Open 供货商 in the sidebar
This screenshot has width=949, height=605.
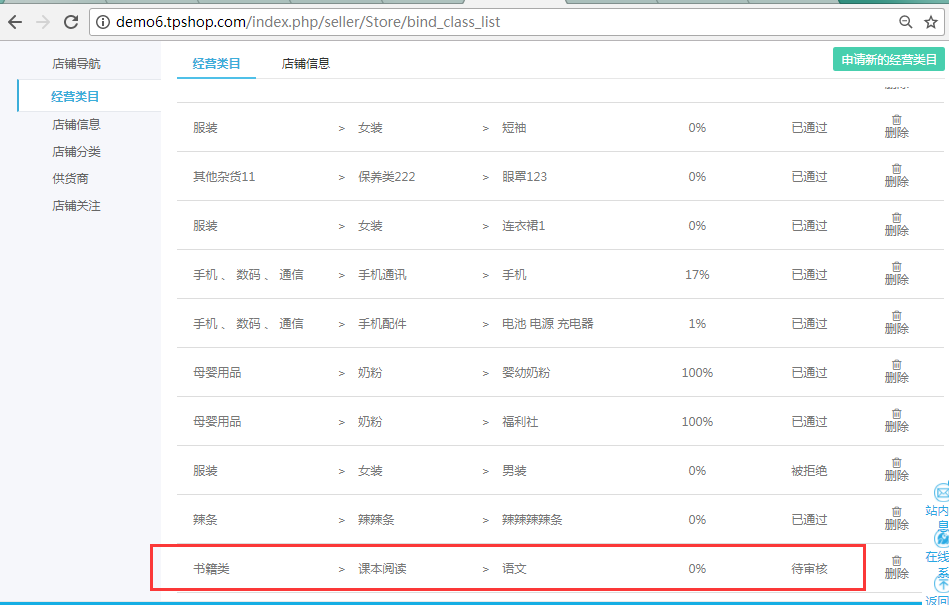tap(70, 179)
